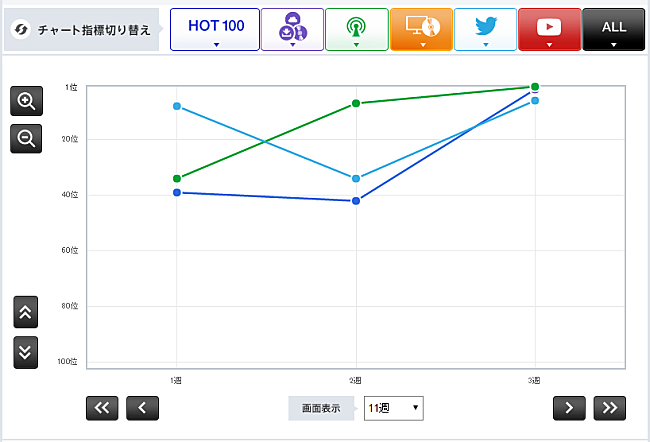Zoom in on the chart
This screenshot has width=650, height=442.
(26, 101)
